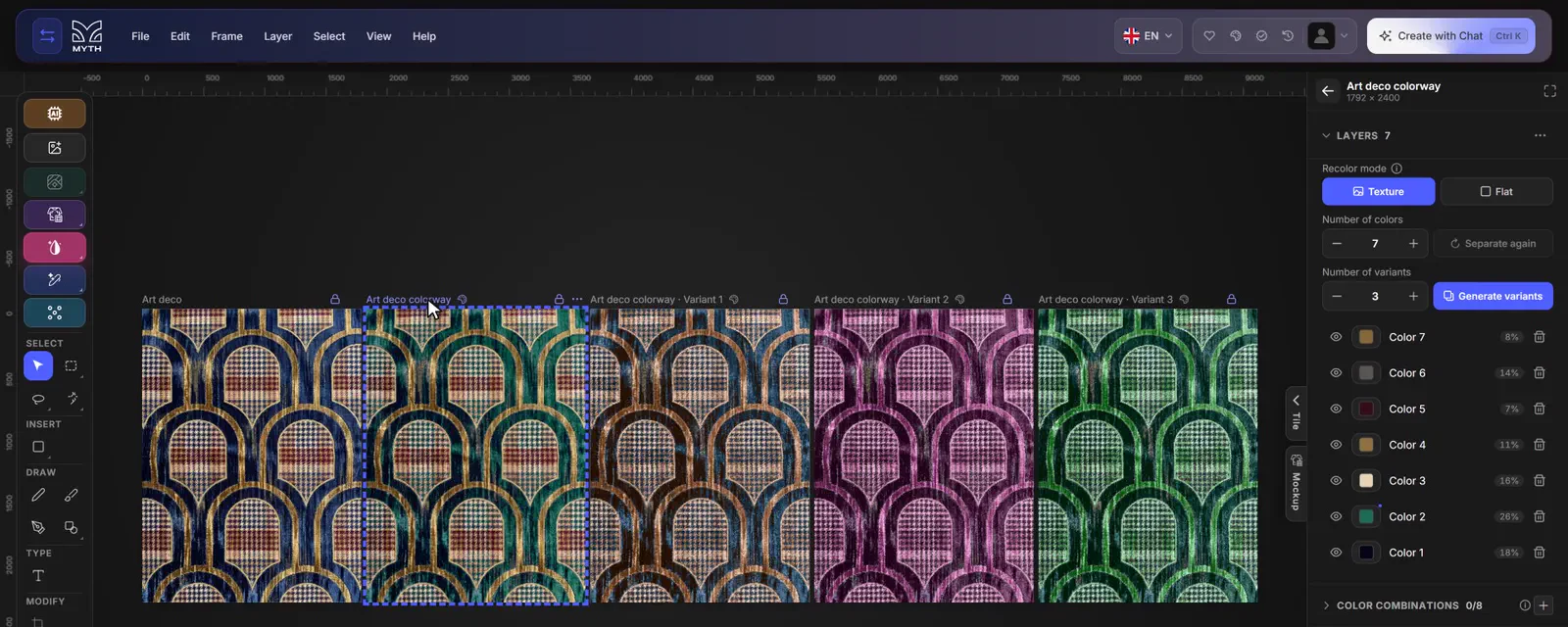Click Generate variants button

pyautogui.click(x=1493, y=296)
